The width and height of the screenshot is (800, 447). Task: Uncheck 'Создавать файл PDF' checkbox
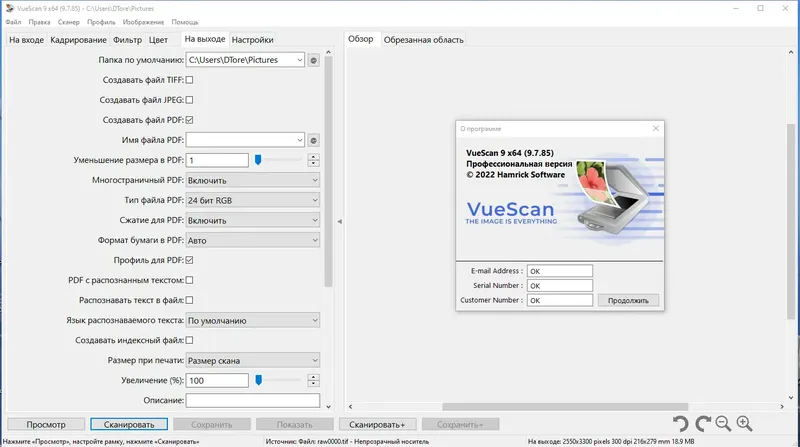click(x=189, y=120)
